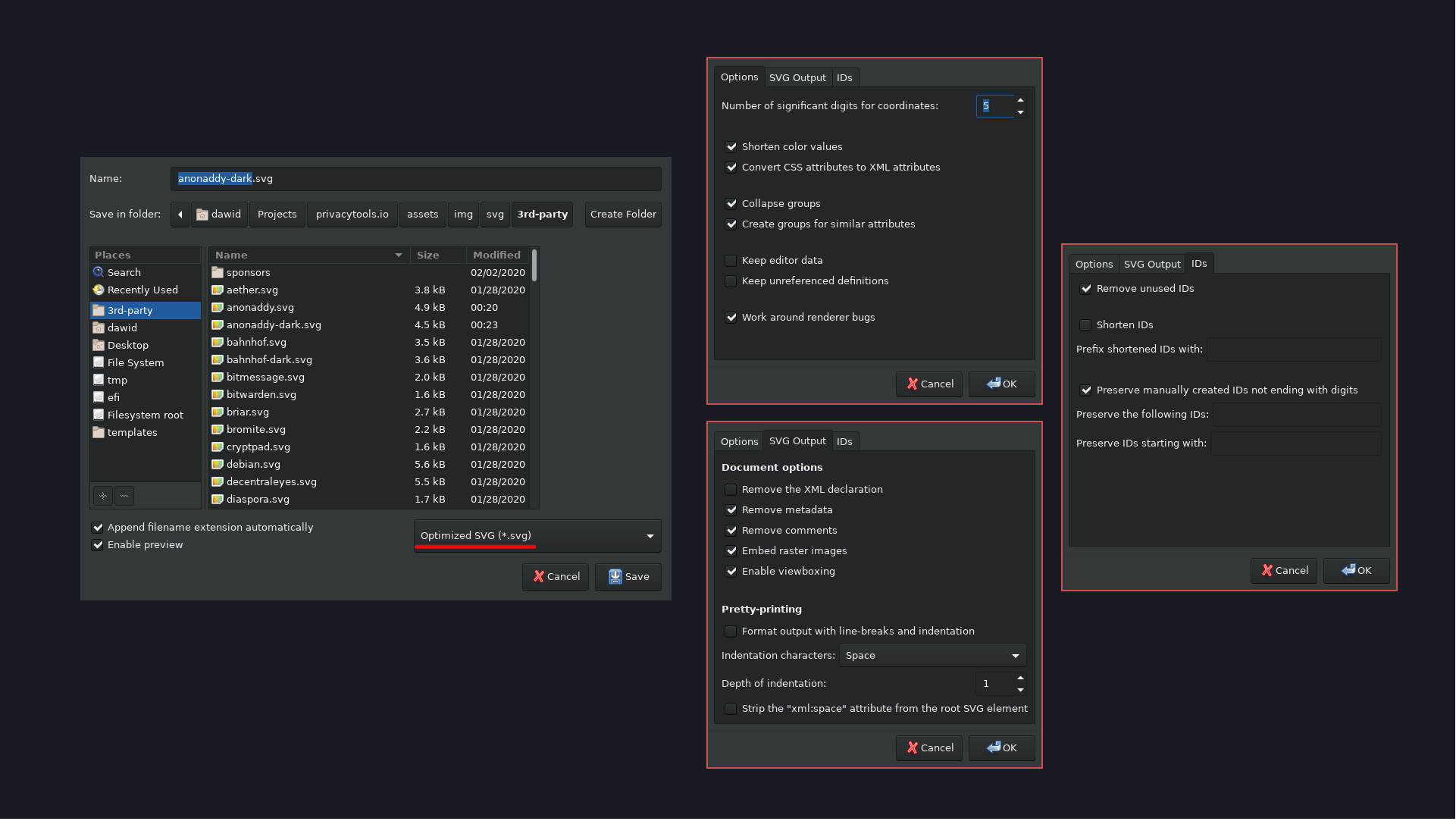The width and height of the screenshot is (1456, 840).
Task: Click the debian.svg file icon
Action: (x=218, y=464)
